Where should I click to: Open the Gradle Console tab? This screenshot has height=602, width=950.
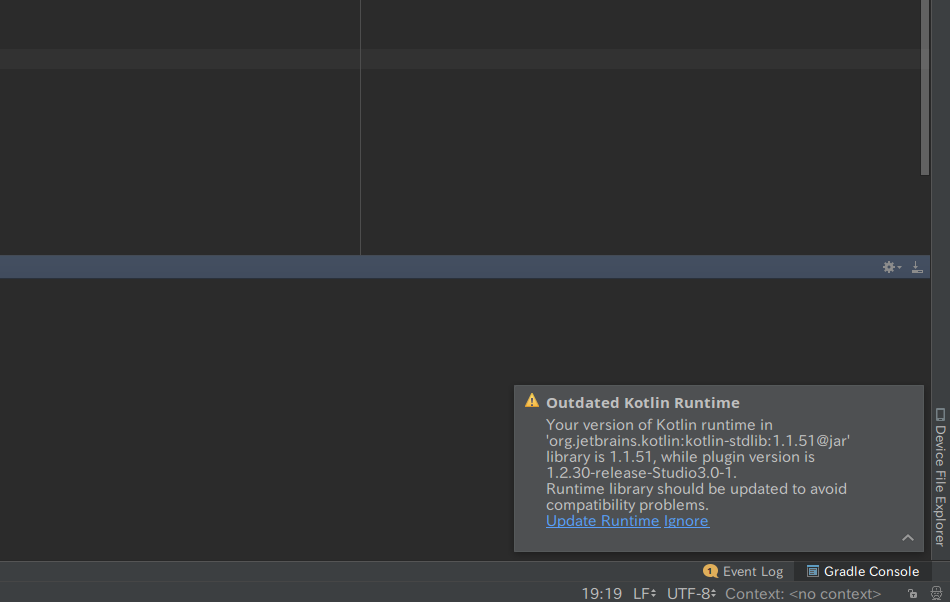coord(863,571)
